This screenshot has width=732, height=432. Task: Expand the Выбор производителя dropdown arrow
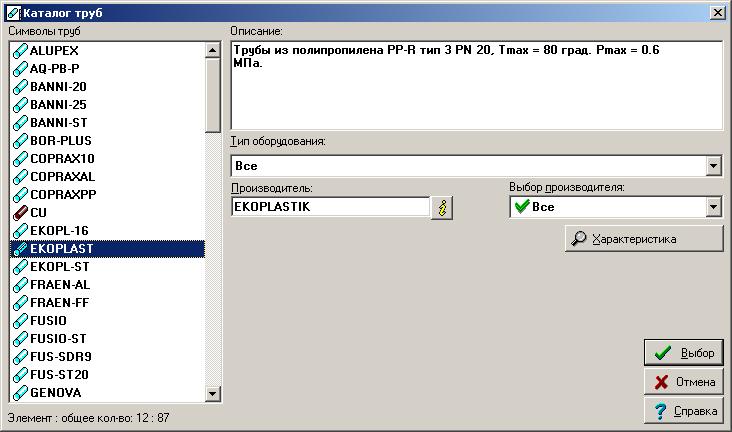pyautogui.click(x=713, y=207)
